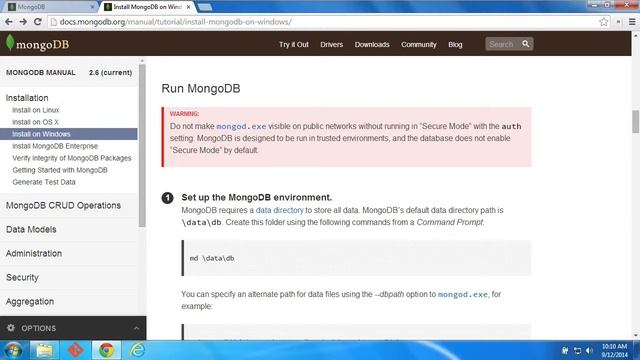640x360 pixels.
Task: Click Set up the MongoDB environment heading
Action: pos(257,198)
